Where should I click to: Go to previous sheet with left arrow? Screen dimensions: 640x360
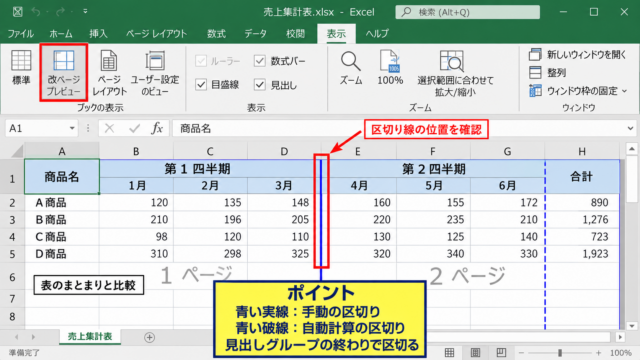pyautogui.click(x=17, y=337)
